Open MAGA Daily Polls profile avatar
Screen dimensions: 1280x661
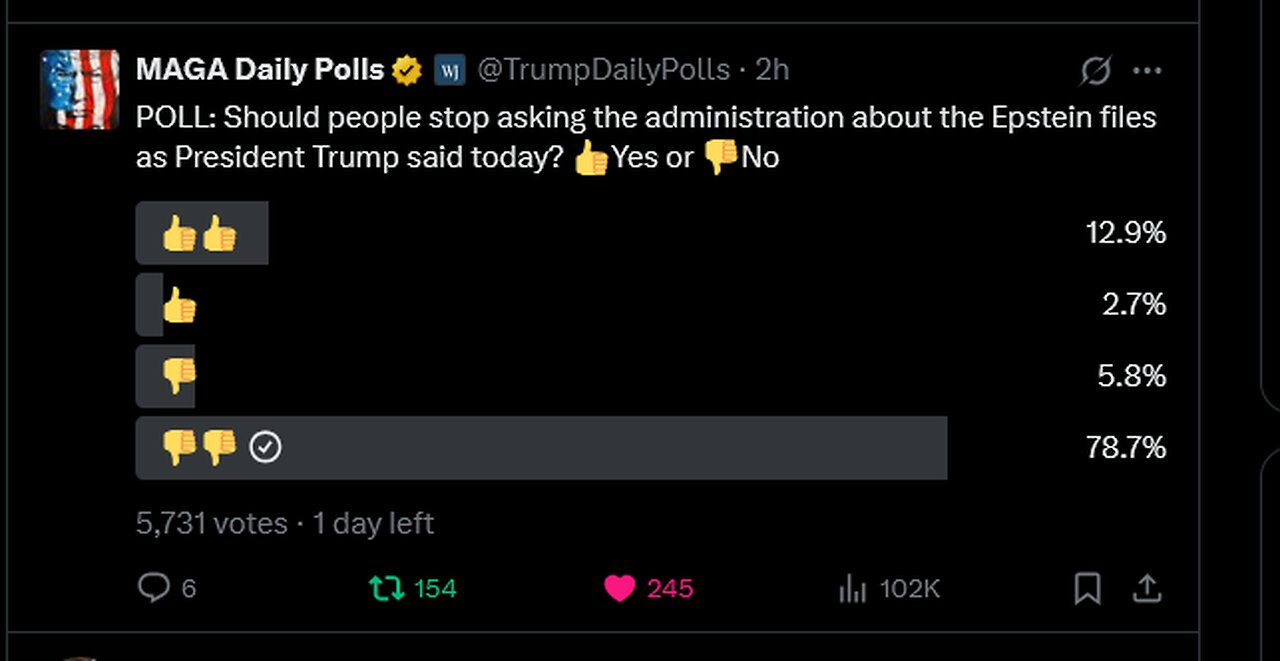(x=80, y=89)
